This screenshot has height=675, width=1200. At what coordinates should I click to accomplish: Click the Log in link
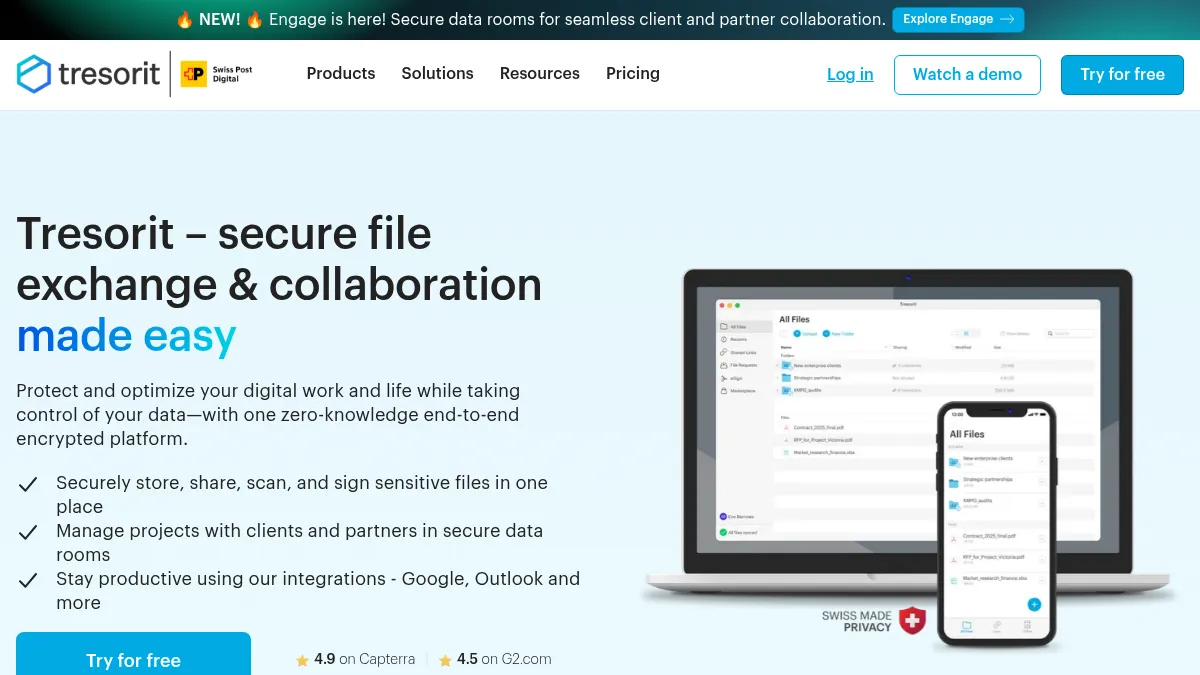(x=849, y=74)
